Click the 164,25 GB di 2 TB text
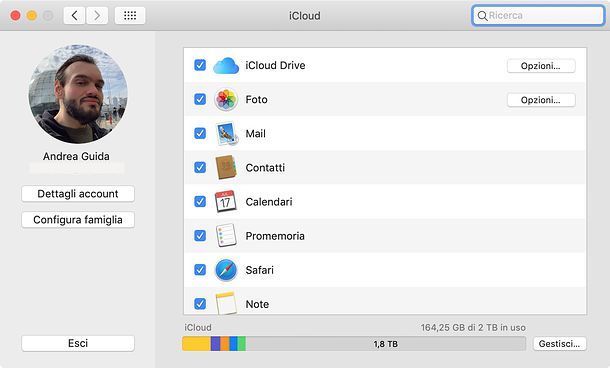This screenshot has width=610, height=368. point(473,328)
